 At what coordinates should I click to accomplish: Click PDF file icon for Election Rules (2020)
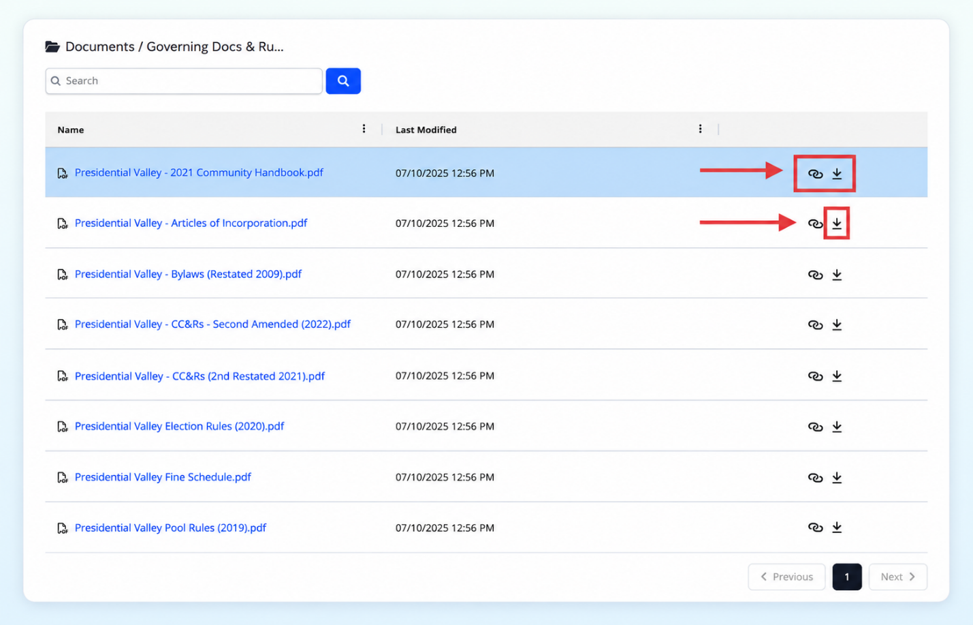pyautogui.click(x=62, y=426)
